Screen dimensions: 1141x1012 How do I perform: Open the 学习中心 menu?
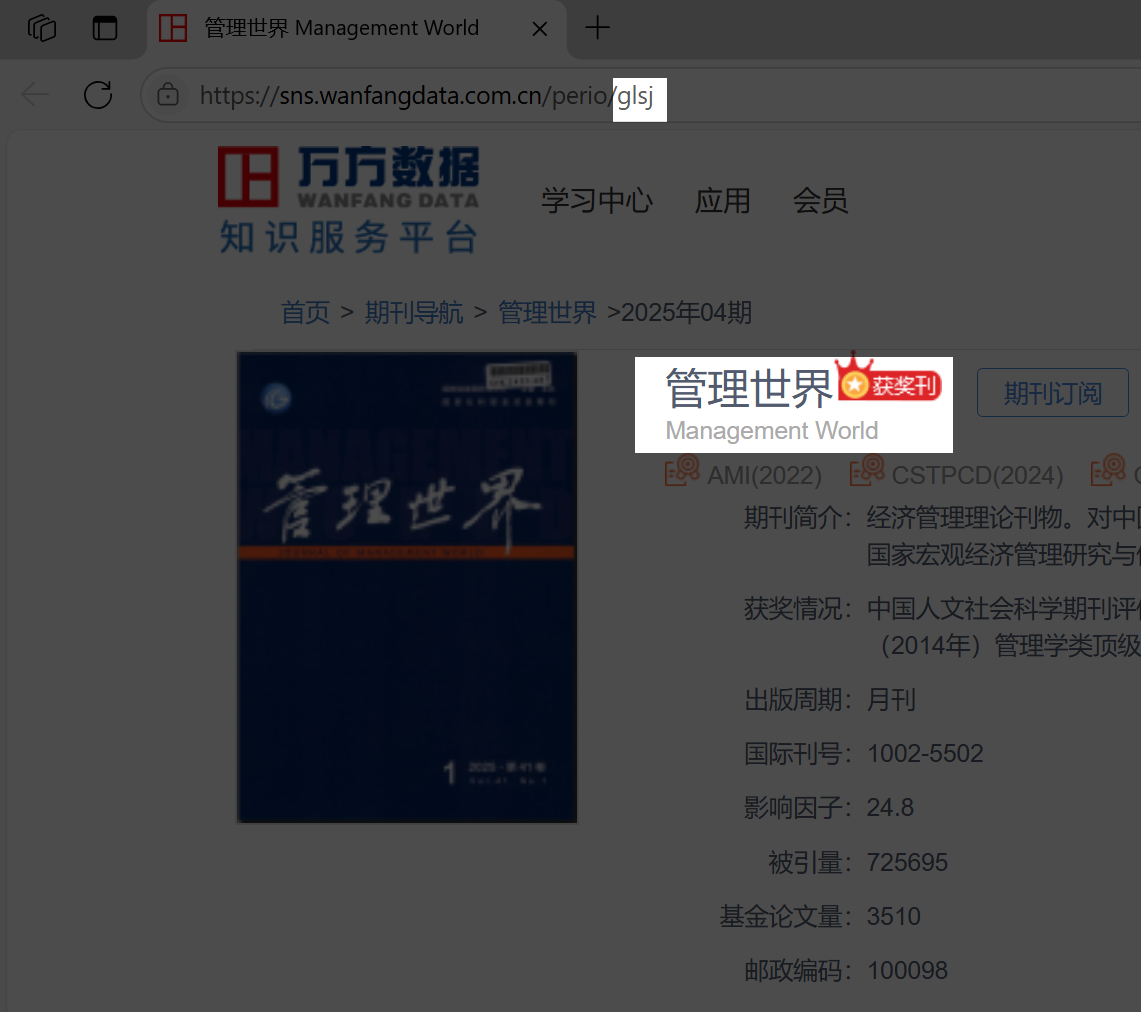[597, 200]
